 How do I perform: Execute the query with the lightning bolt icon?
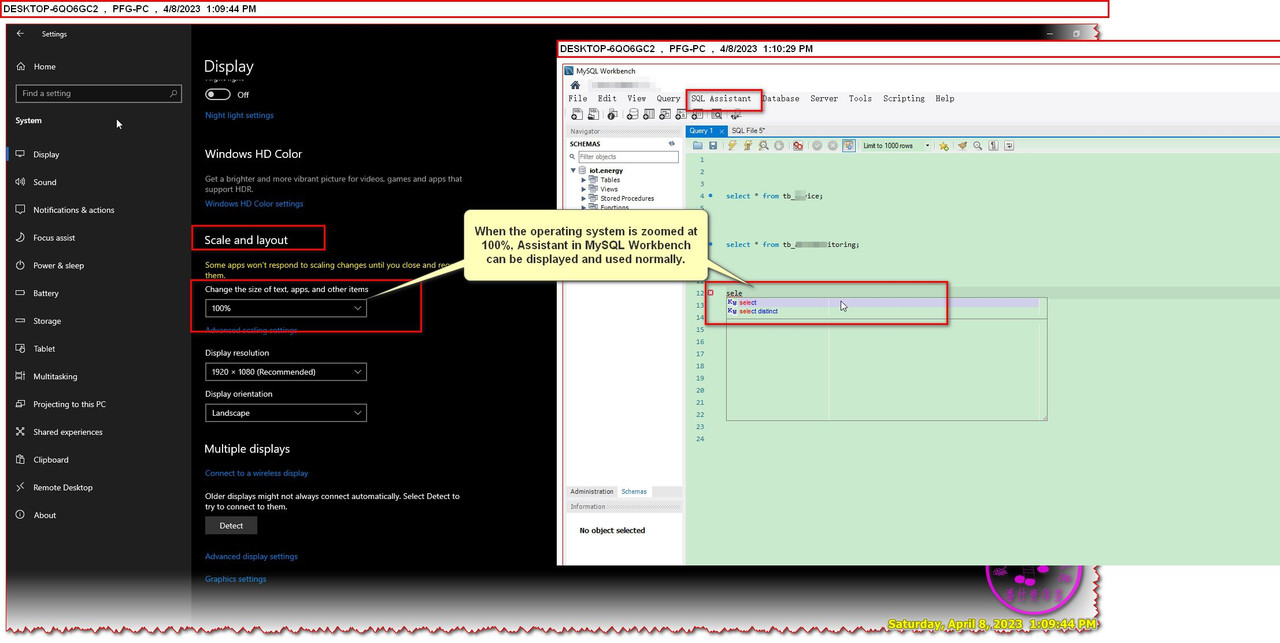(x=732, y=146)
